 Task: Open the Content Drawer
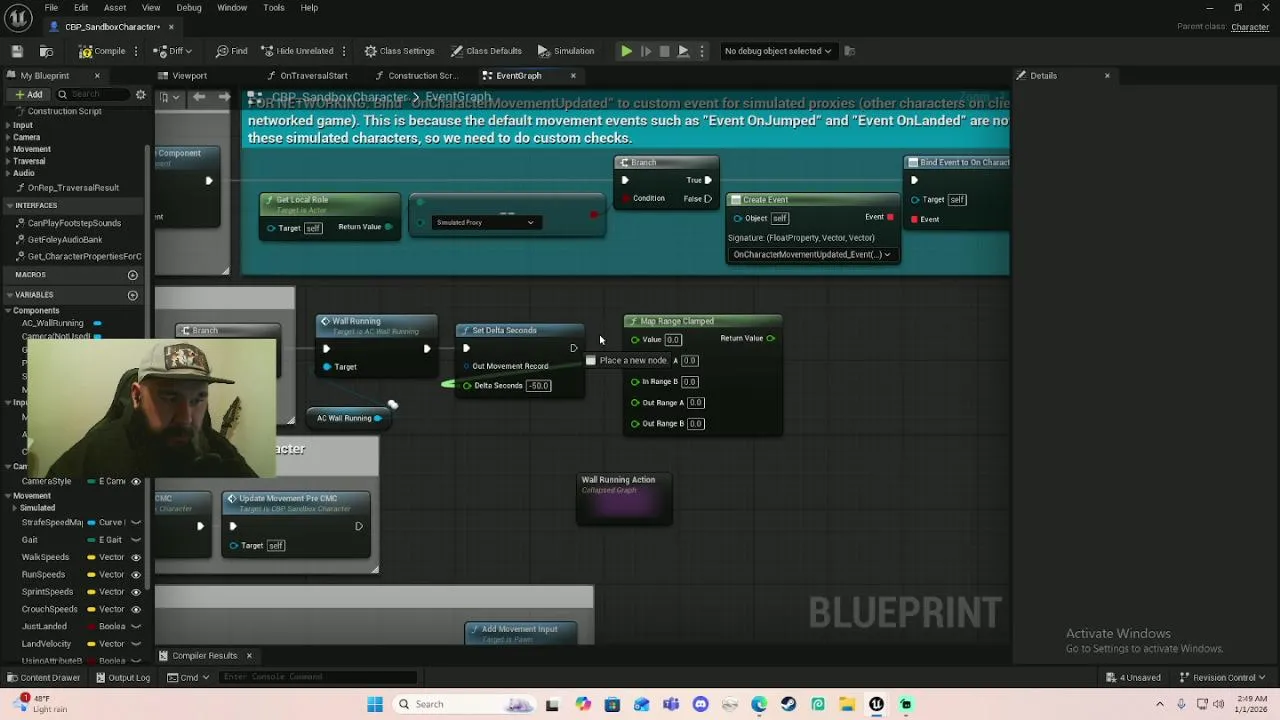point(42,678)
